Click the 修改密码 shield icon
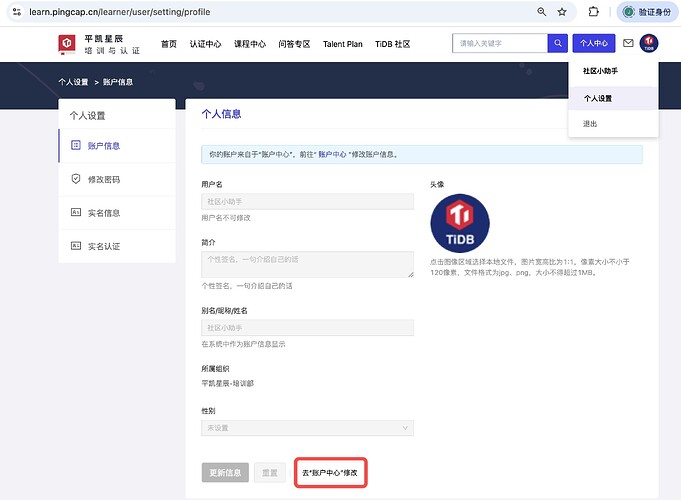 76,179
